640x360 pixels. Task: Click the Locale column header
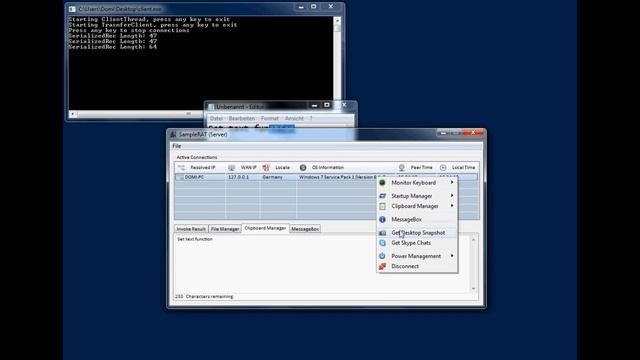(x=278, y=167)
